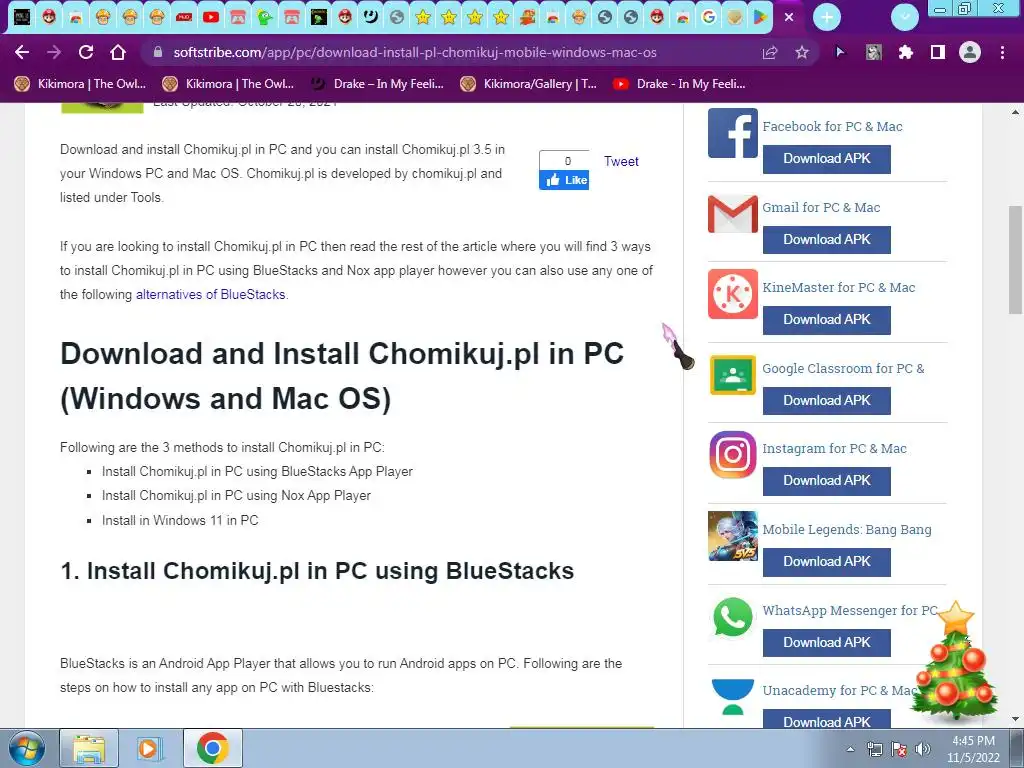Bookmark this page with the star icon
The image size is (1024, 768).
(x=802, y=52)
